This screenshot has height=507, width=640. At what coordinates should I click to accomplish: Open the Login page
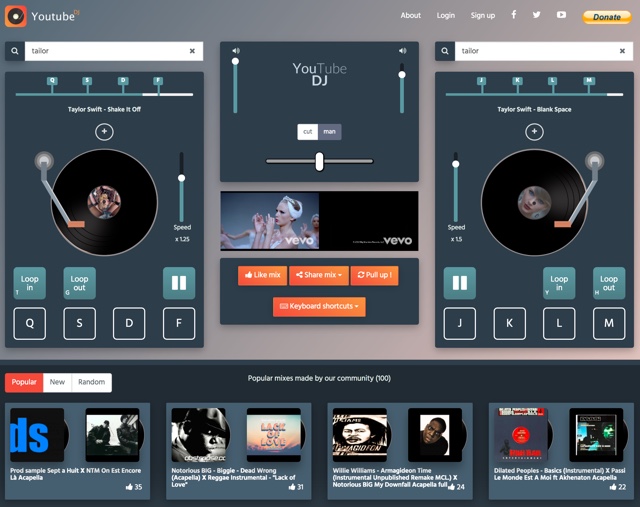[446, 16]
